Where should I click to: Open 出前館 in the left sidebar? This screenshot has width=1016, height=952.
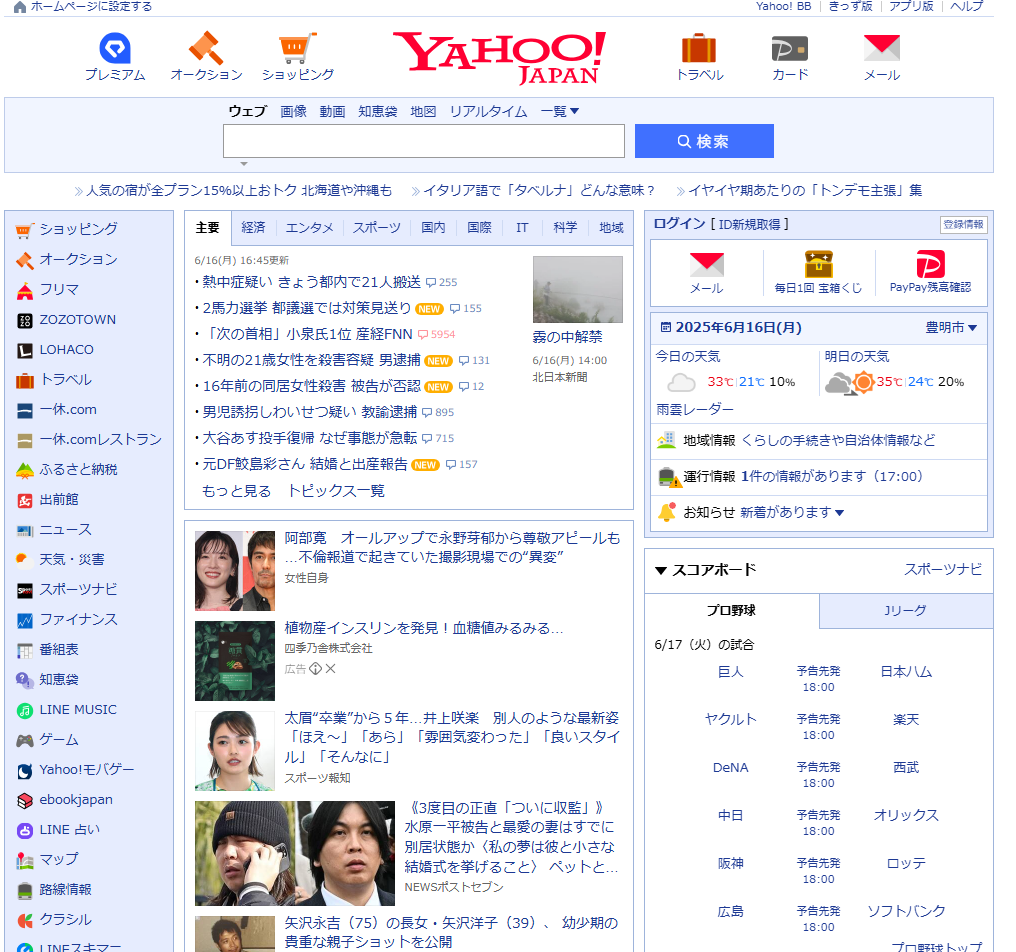[58, 500]
